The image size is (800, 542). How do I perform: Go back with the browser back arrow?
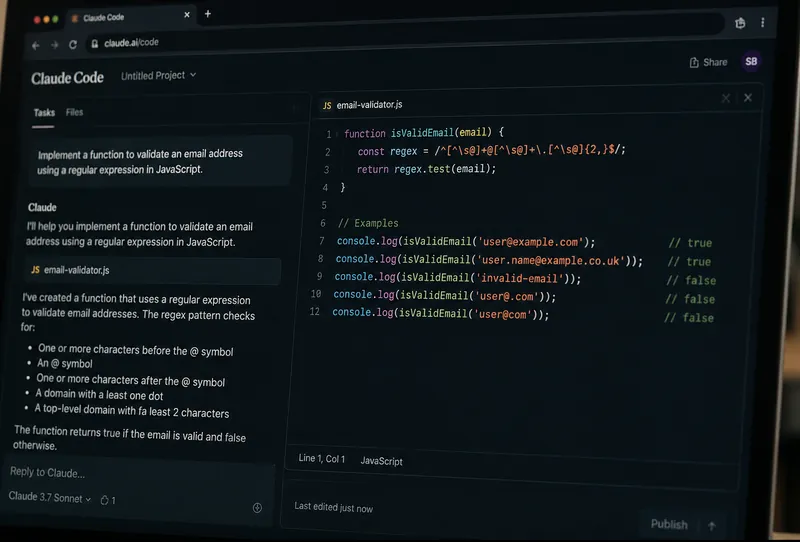[35, 45]
